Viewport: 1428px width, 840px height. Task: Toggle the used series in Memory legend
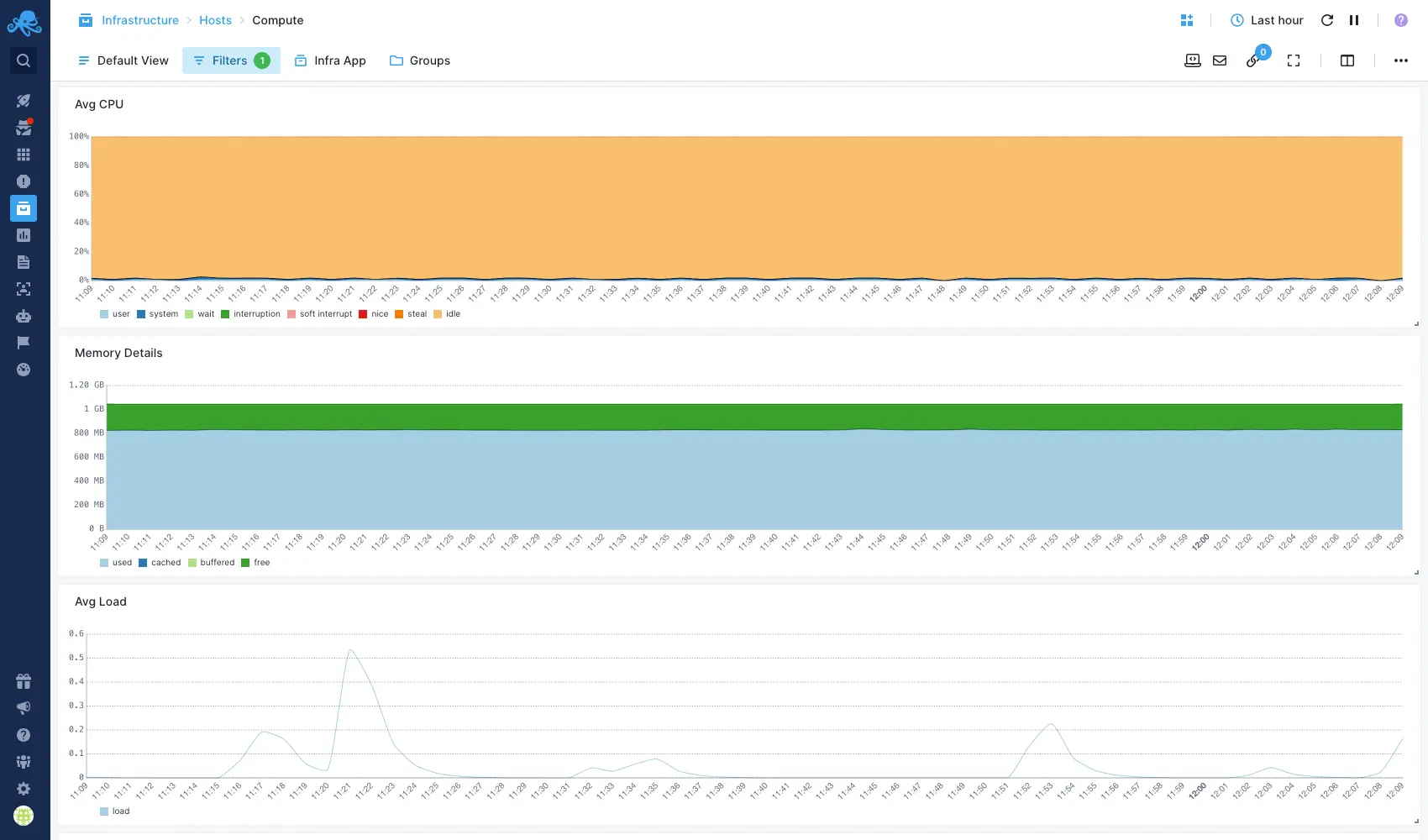116,563
